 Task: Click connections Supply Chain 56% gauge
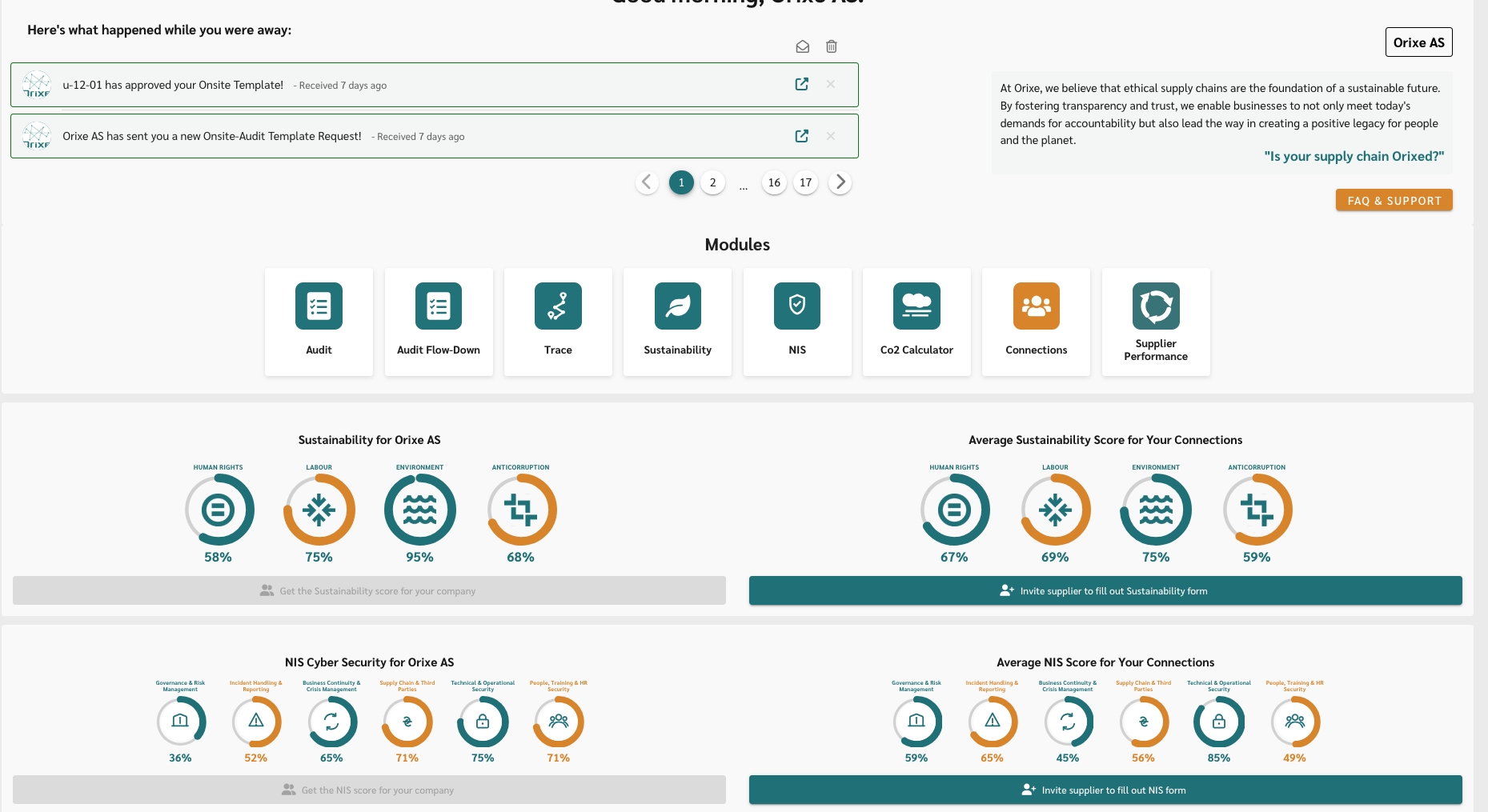click(x=1143, y=721)
